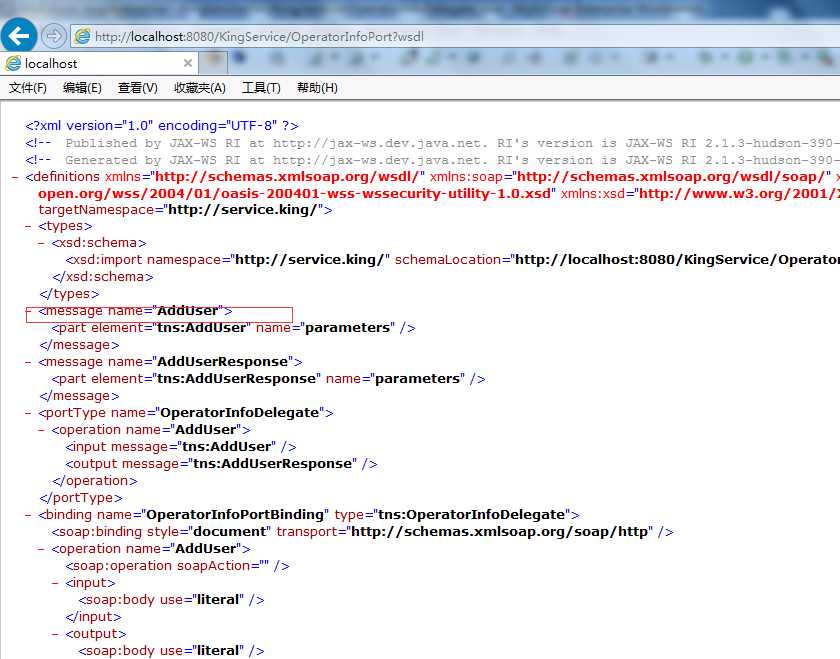Open the 帮助(H) menu
The image size is (840, 659).
[x=317, y=87]
